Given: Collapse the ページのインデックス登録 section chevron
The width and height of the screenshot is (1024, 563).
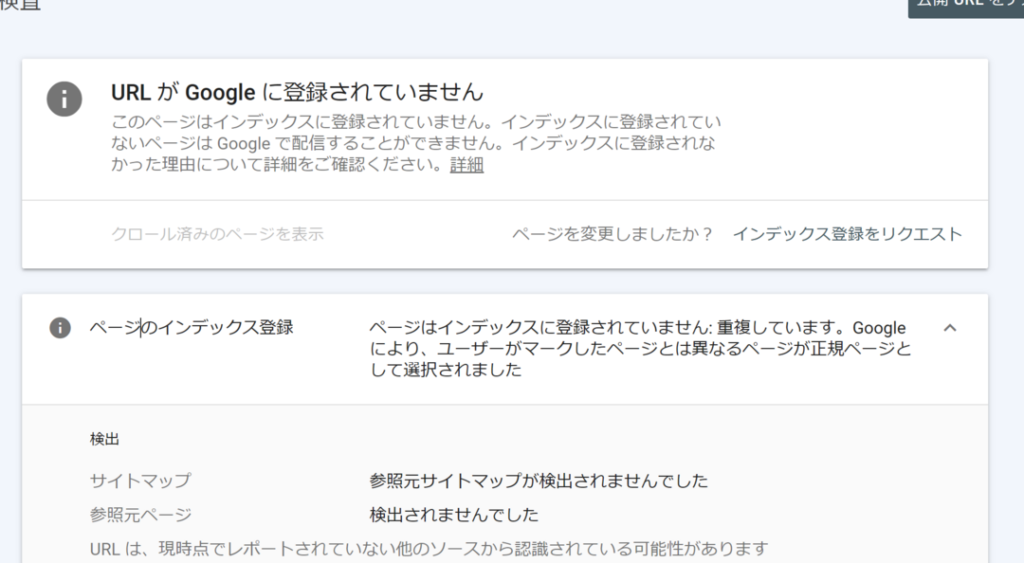Looking at the screenshot, I should (x=950, y=328).
